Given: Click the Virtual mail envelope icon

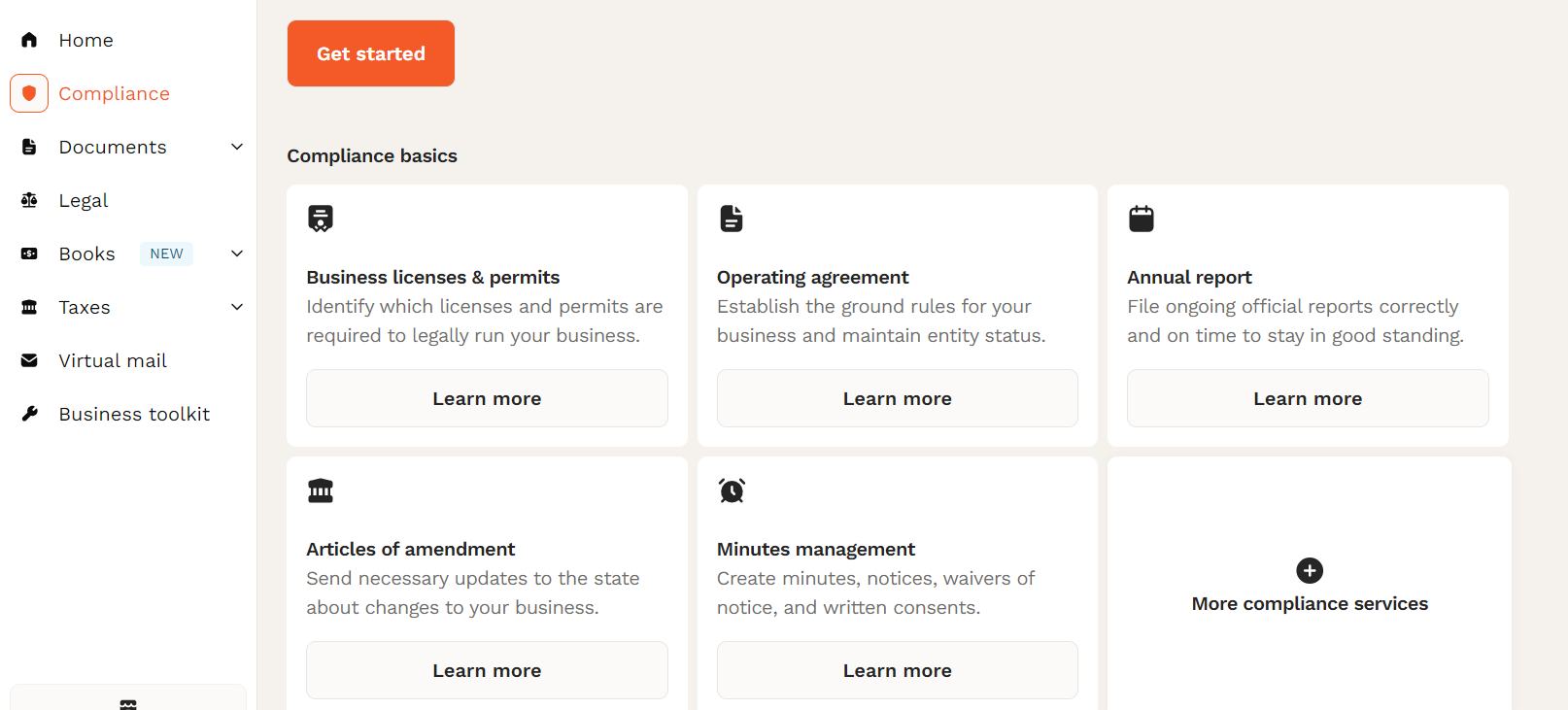Looking at the screenshot, I should pyautogui.click(x=29, y=360).
